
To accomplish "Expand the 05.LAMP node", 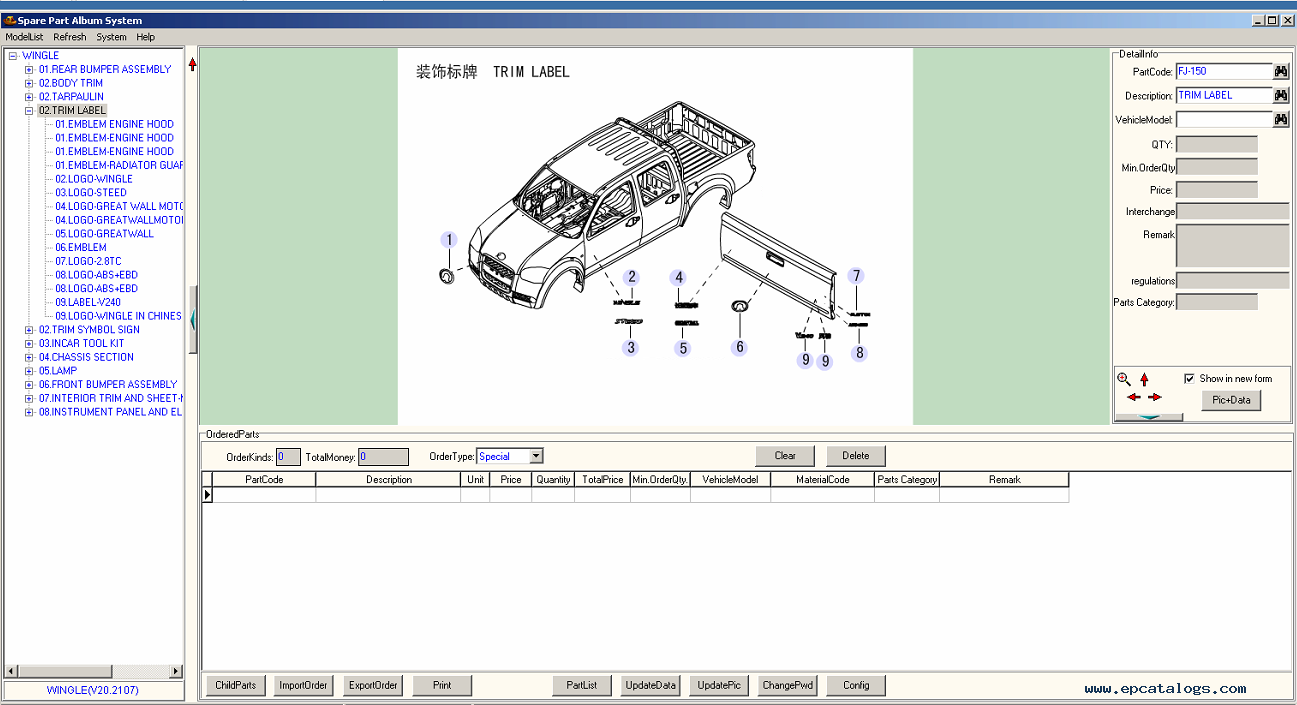I will pos(30,371).
